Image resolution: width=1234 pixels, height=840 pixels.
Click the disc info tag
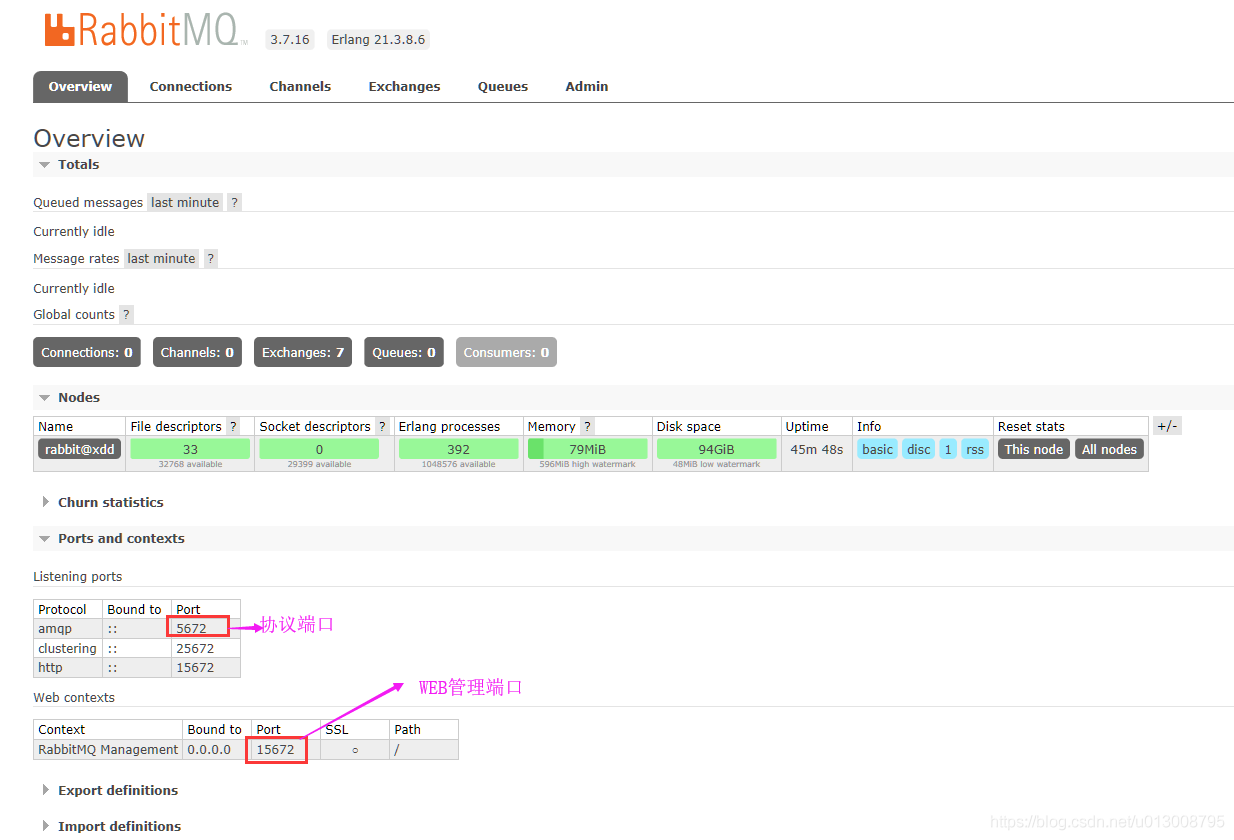pos(918,449)
